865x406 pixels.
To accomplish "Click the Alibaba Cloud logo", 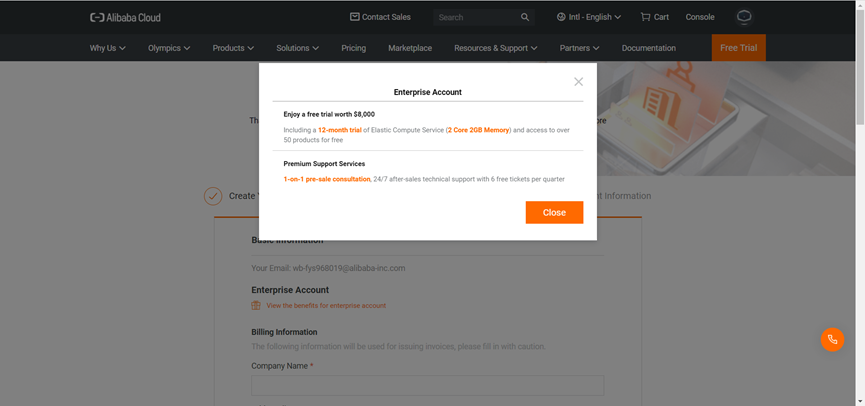I will (x=125, y=17).
